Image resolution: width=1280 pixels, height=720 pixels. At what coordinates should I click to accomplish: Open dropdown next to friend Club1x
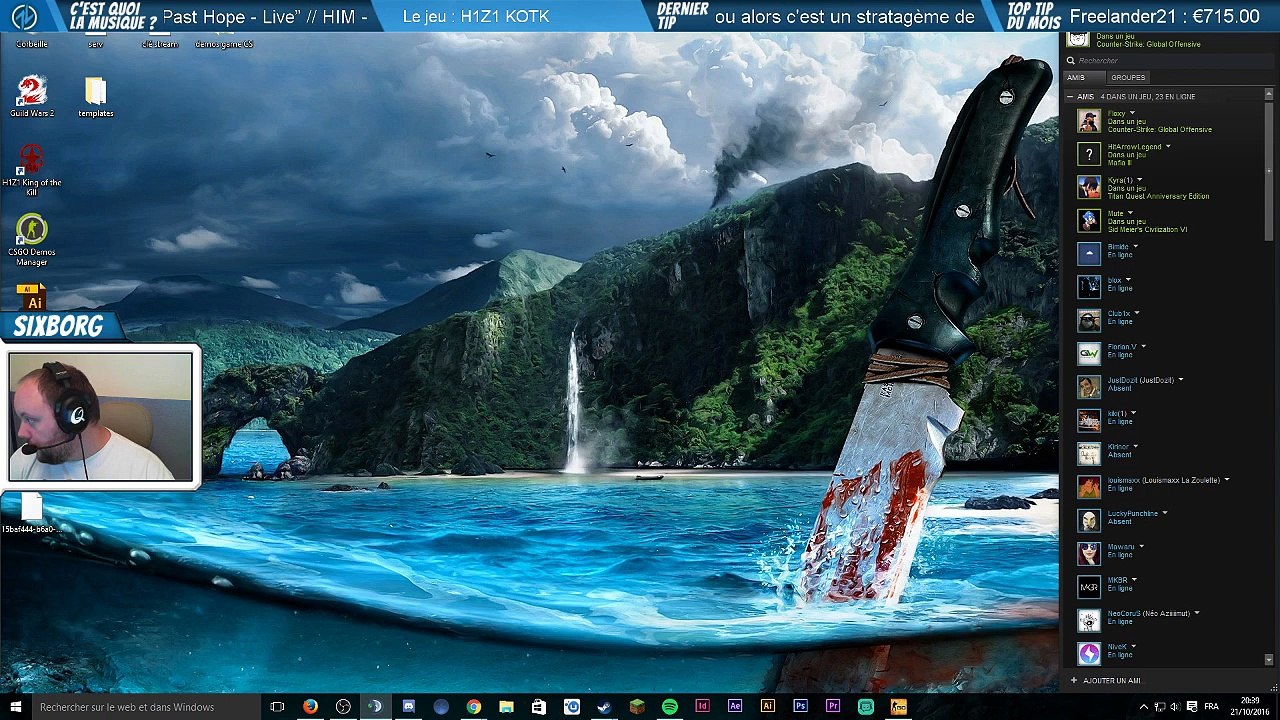1137,313
